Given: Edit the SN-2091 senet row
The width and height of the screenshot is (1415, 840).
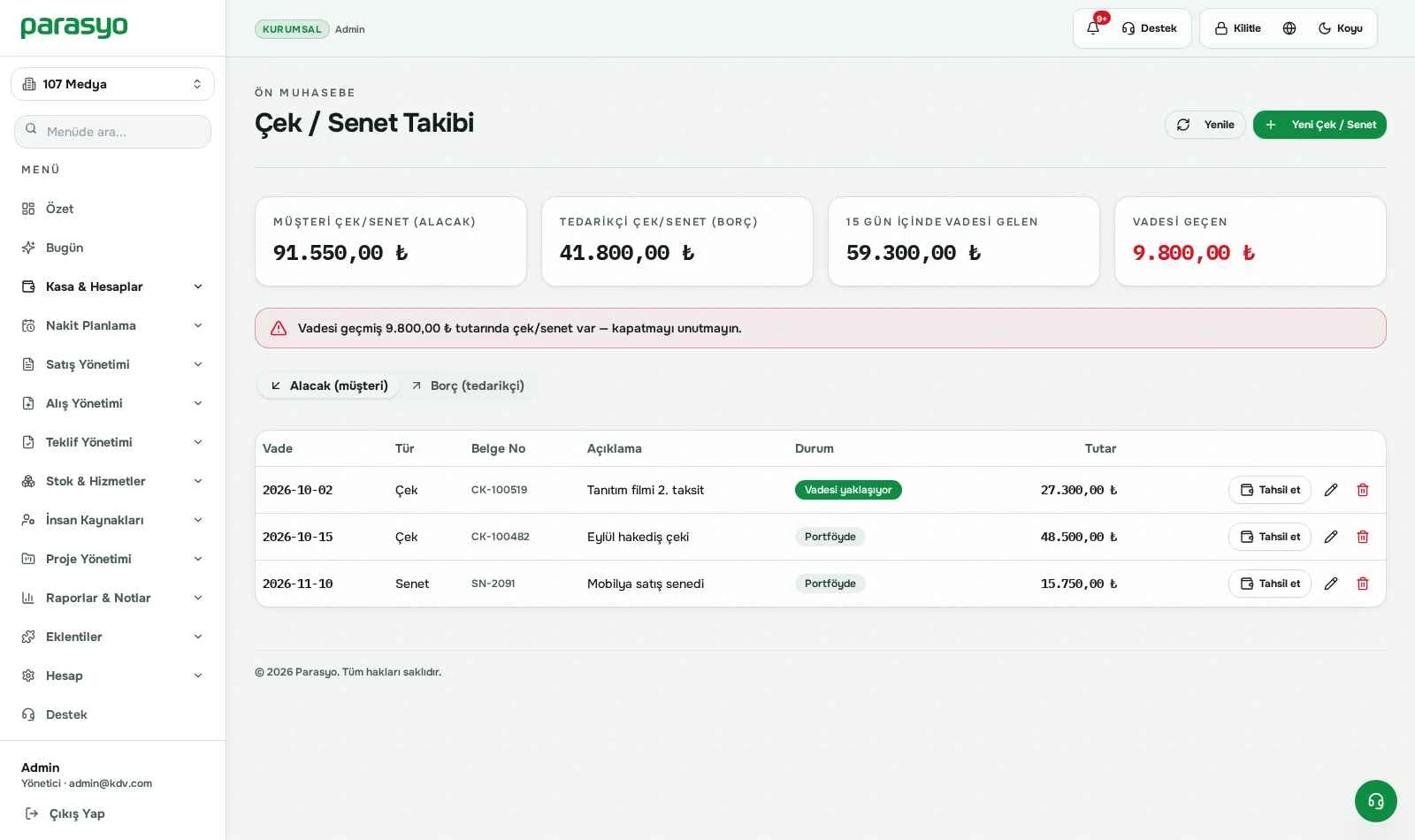Looking at the screenshot, I should pos(1331,584).
